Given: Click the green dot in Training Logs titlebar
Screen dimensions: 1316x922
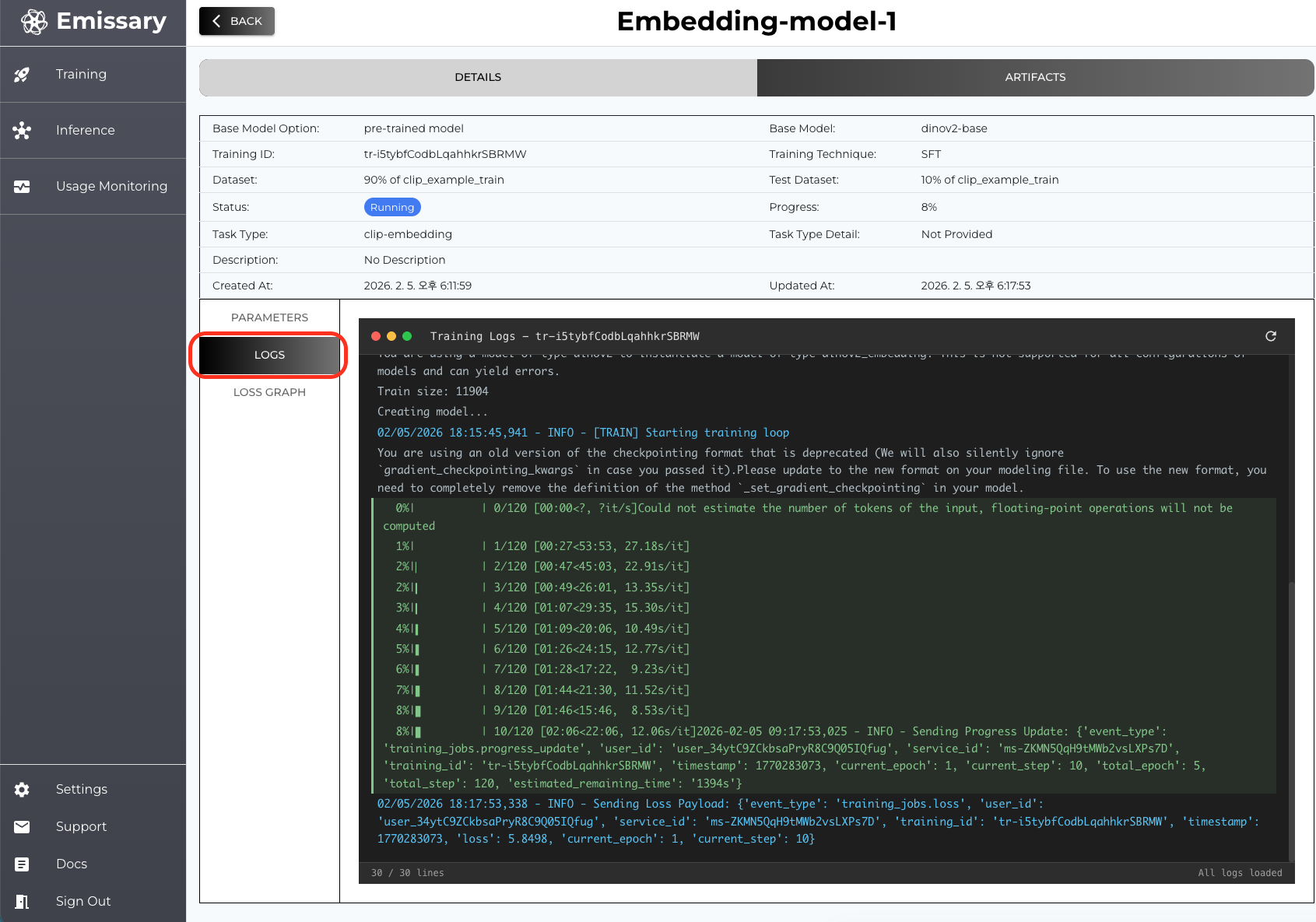Looking at the screenshot, I should coord(407,336).
